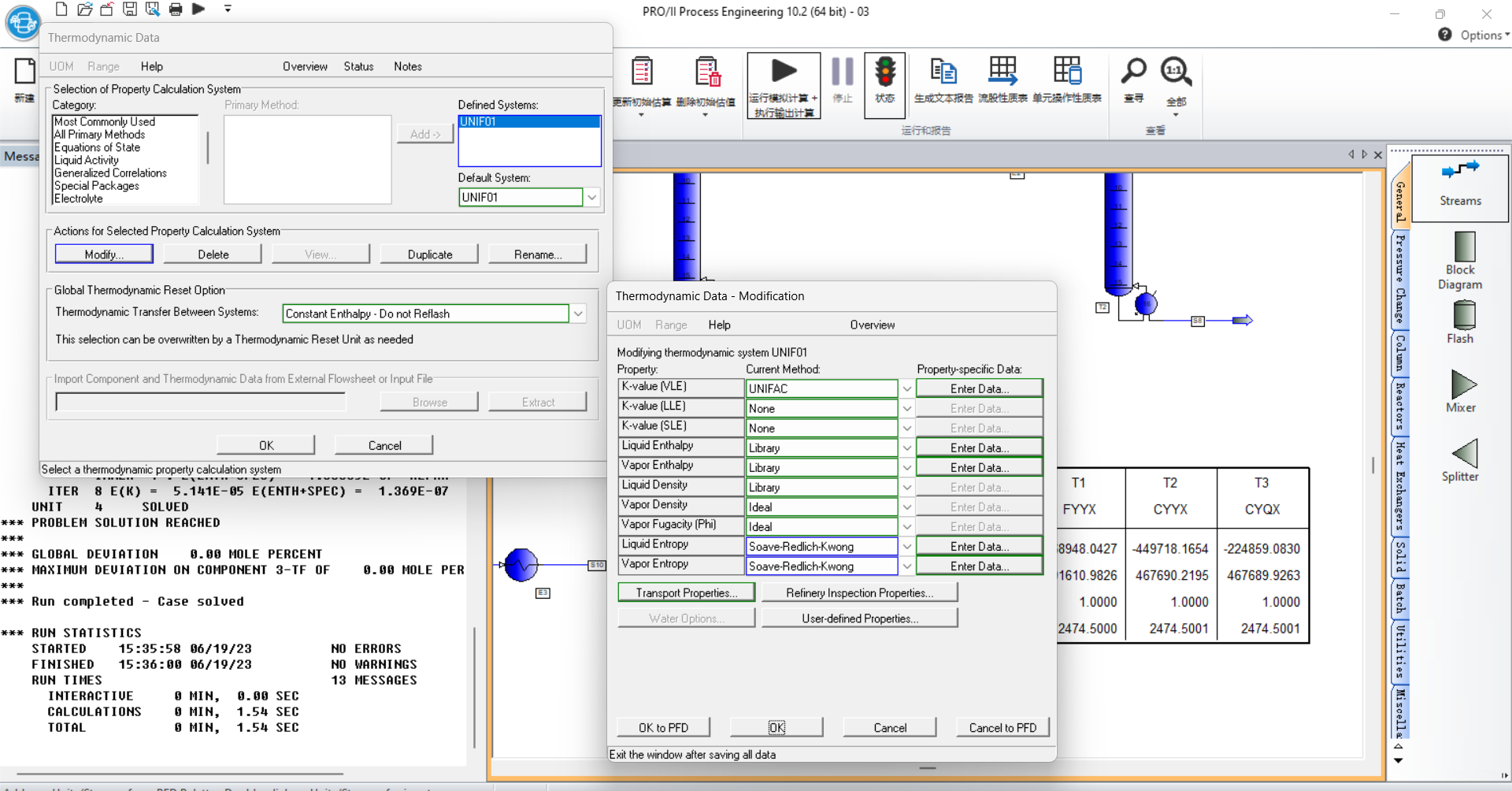Select Equations of State category

click(x=97, y=147)
